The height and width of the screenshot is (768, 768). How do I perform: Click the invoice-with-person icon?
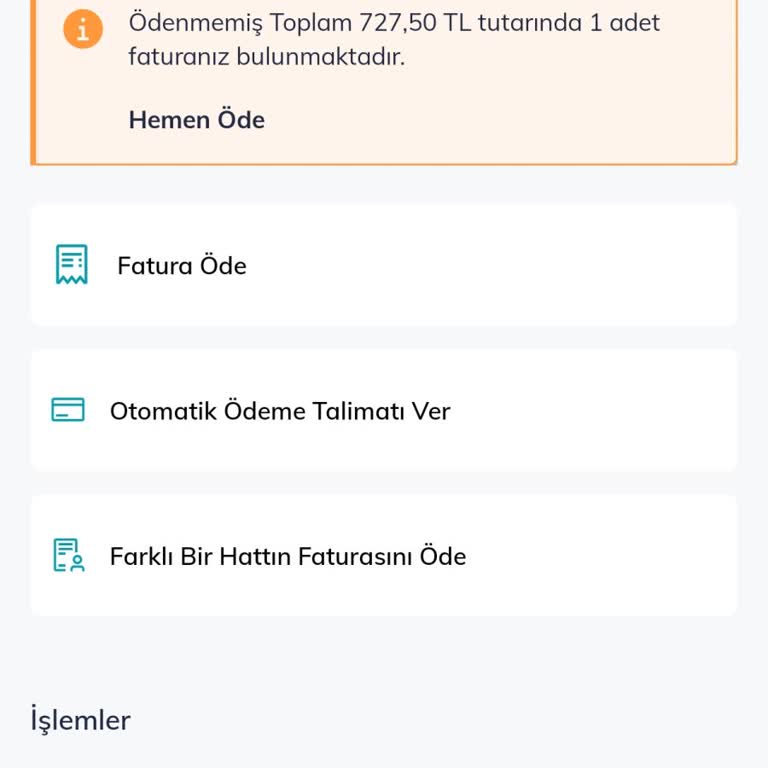click(69, 555)
